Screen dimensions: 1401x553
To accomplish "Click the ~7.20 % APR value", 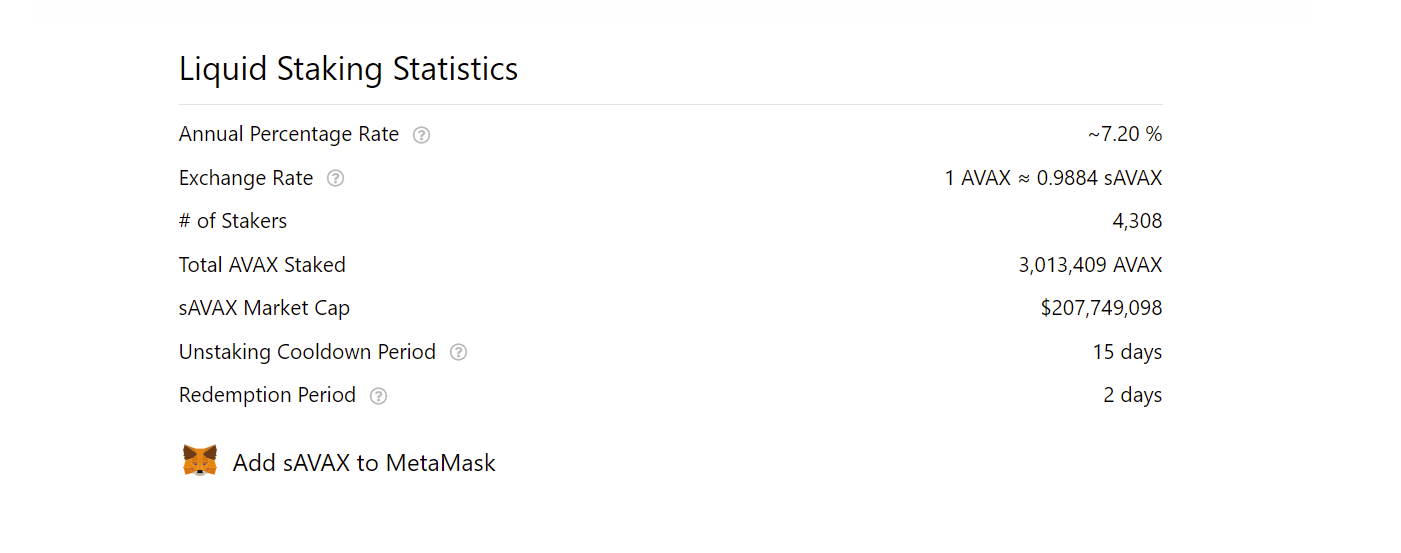I will 1124,134.
